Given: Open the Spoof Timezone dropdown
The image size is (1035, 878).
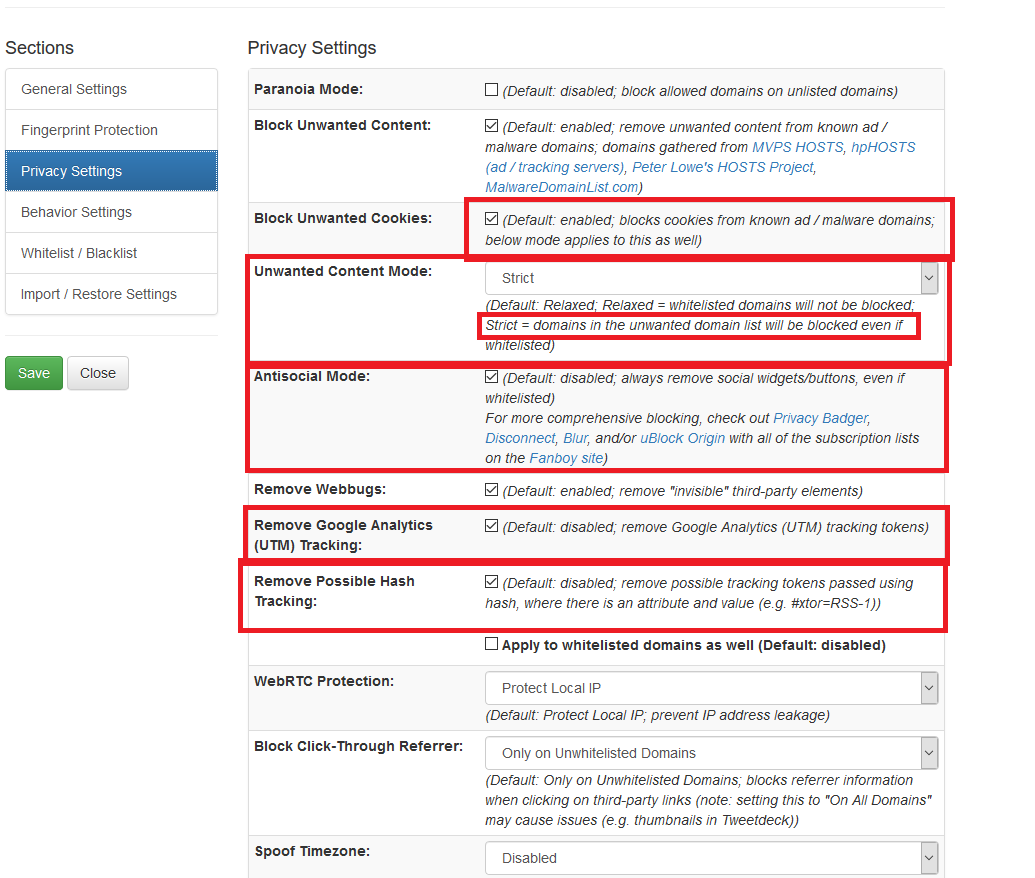Looking at the screenshot, I should 712,858.
